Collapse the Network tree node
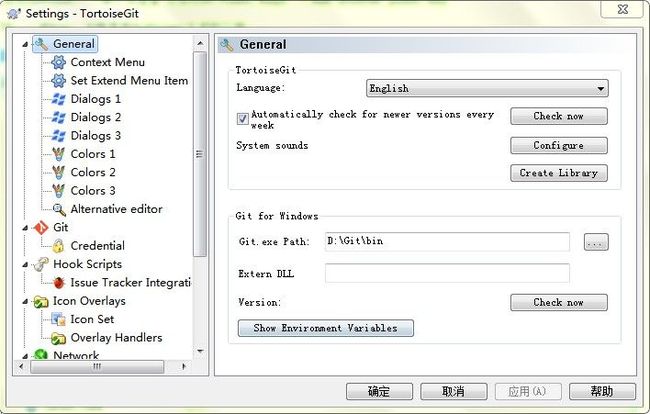The height and width of the screenshot is (414, 650). tap(25, 356)
